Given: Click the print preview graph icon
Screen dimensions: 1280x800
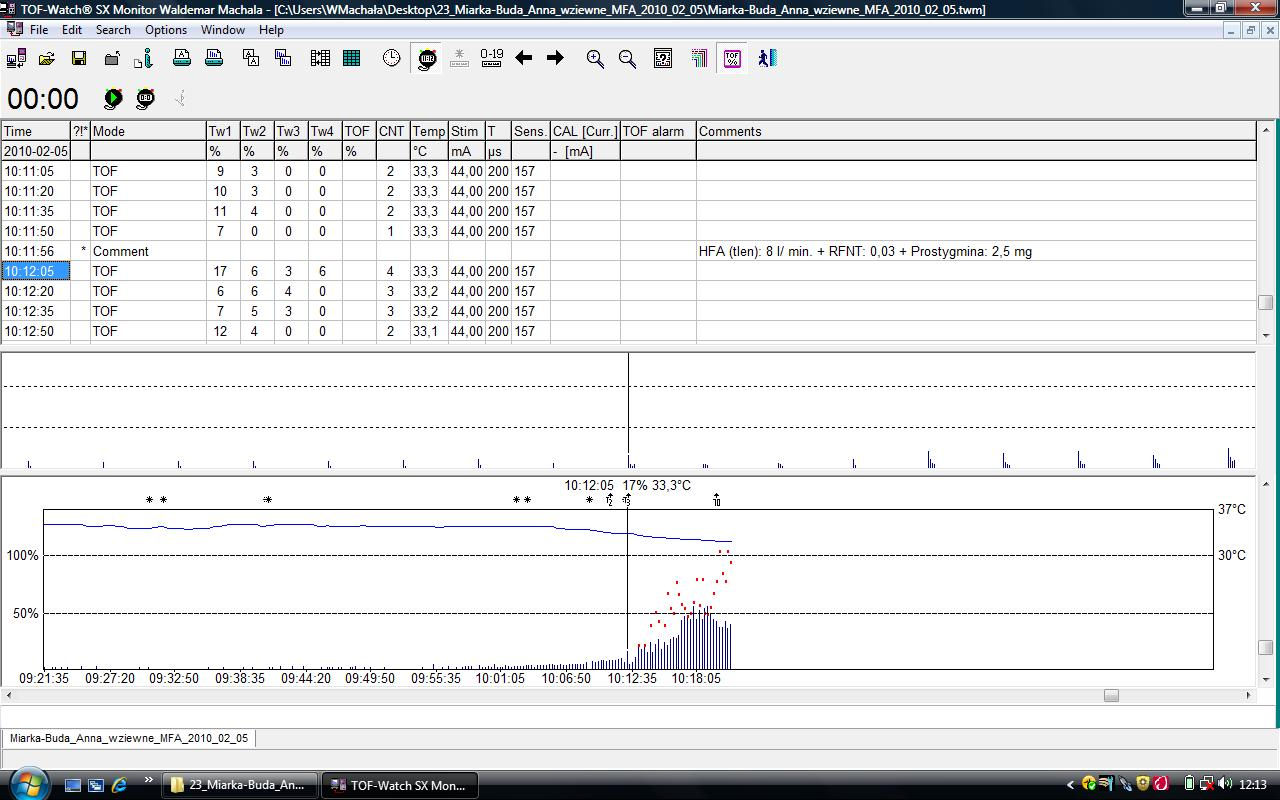Looking at the screenshot, I should [x=284, y=59].
